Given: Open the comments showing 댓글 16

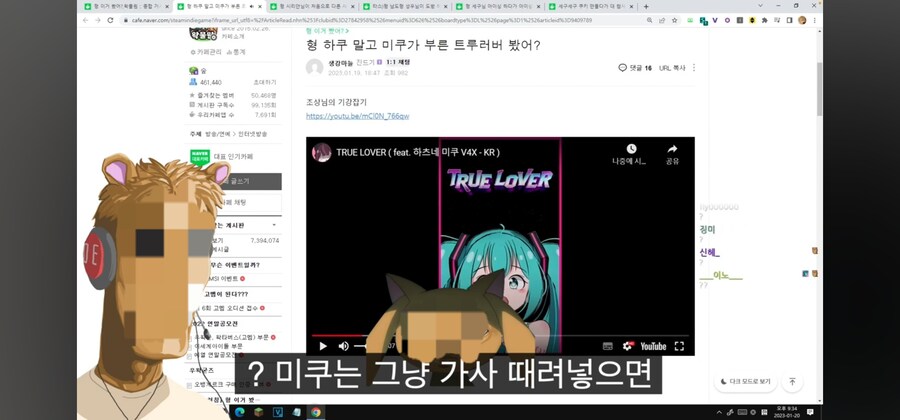Looking at the screenshot, I should 635,68.
